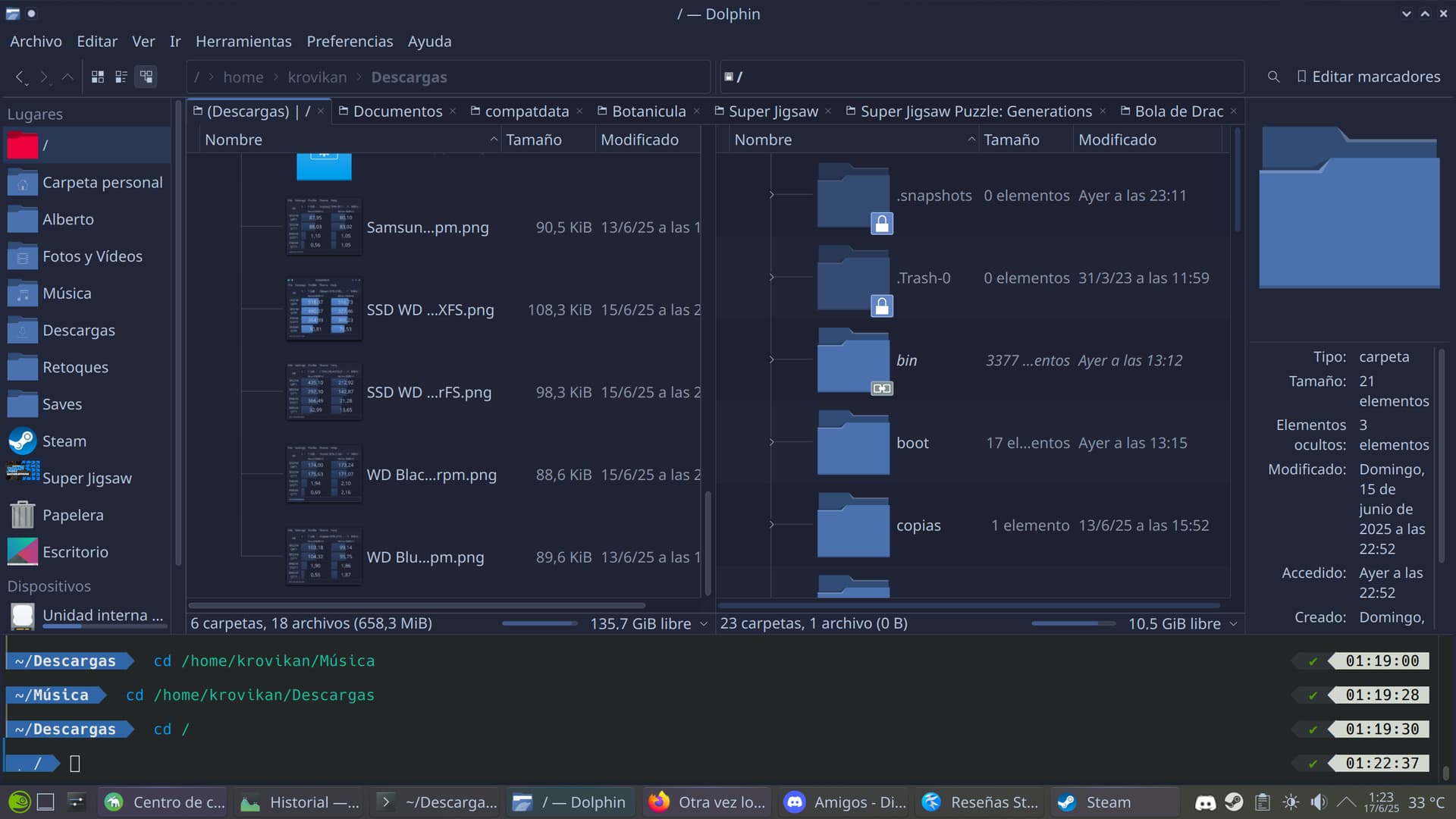The height and width of the screenshot is (819, 1456).
Task: Open Descargas place in sidebar
Action: tap(87, 330)
